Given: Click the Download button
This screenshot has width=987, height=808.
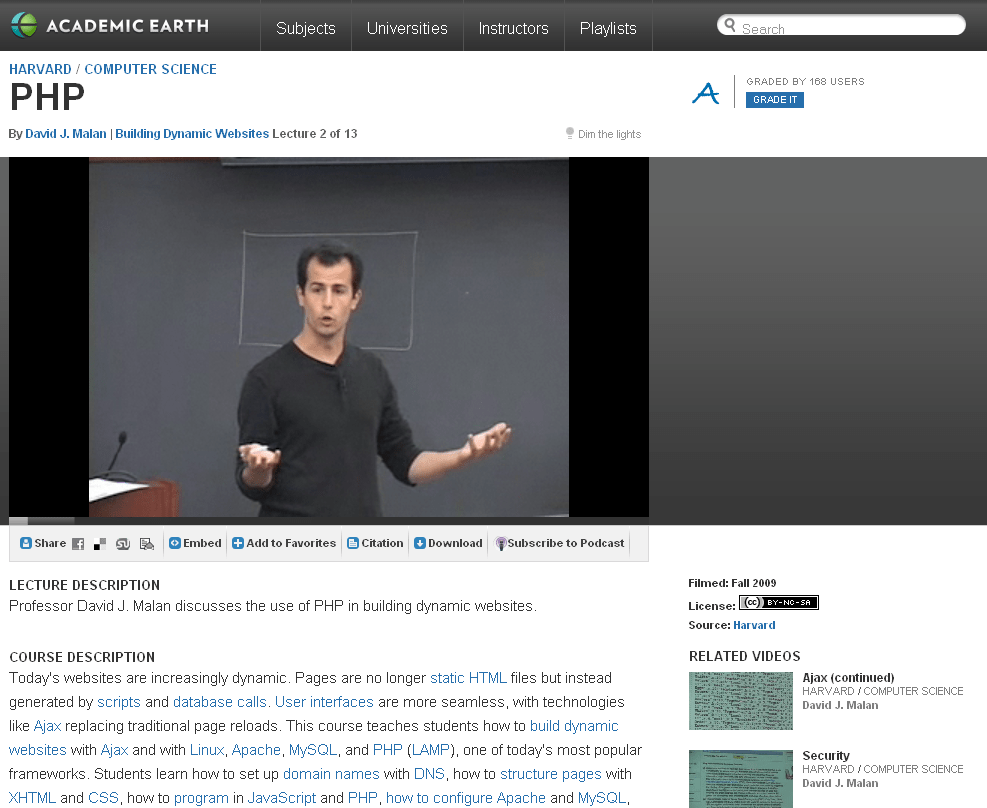Looking at the screenshot, I should [x=448, y=543].
